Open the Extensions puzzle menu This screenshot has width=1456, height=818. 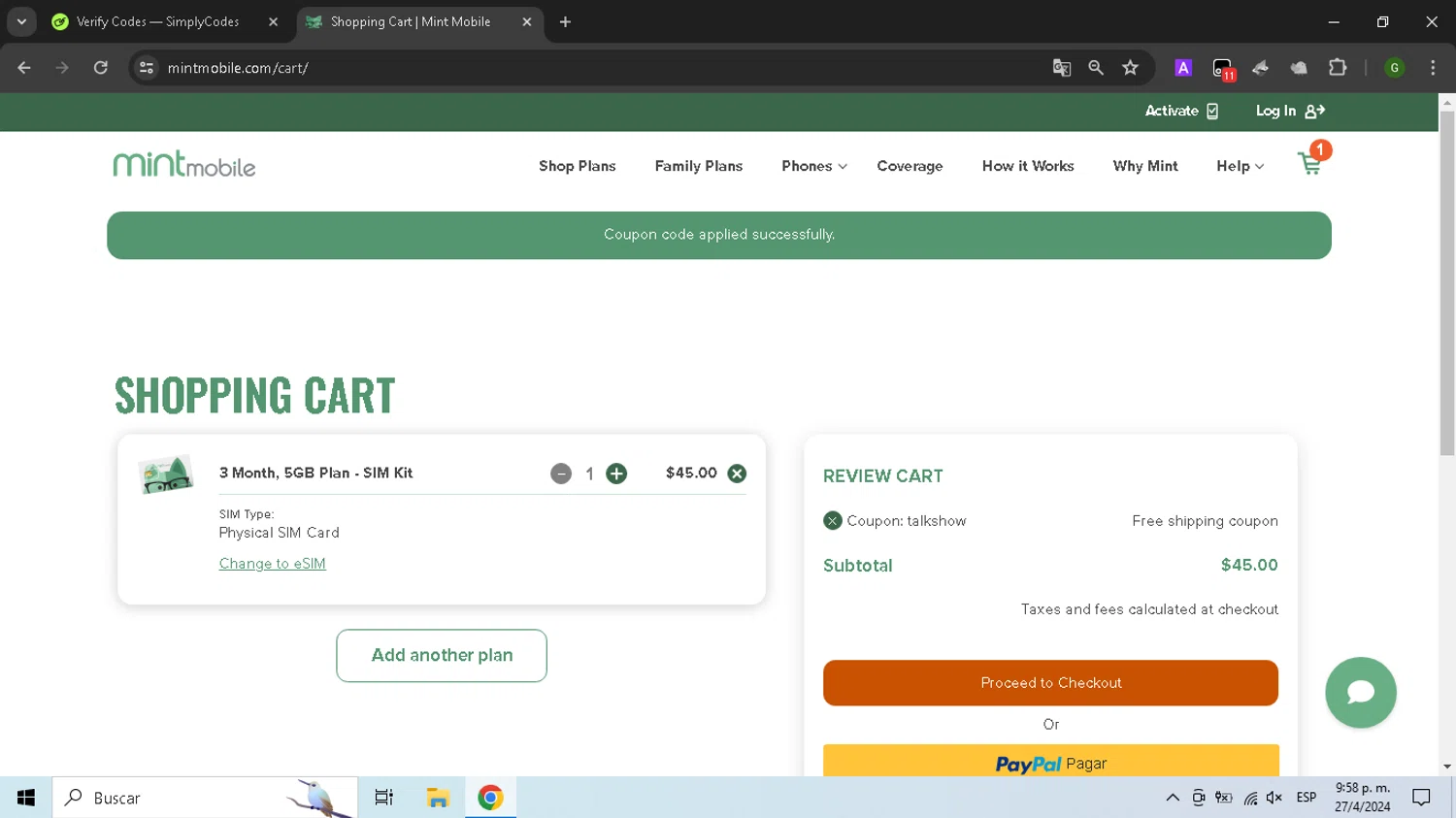coord(1338,68)
